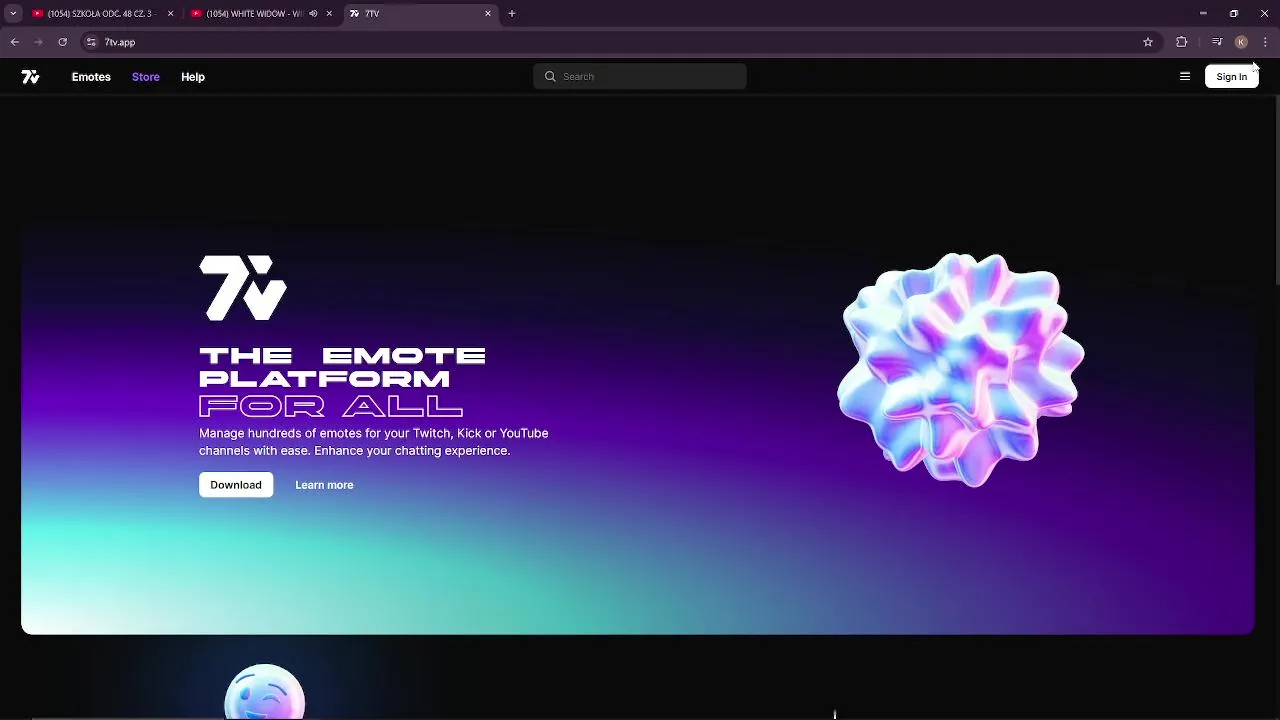View site information icon in address bar
This screenshot has width=1280, height=720.
(x=91, y=42)
